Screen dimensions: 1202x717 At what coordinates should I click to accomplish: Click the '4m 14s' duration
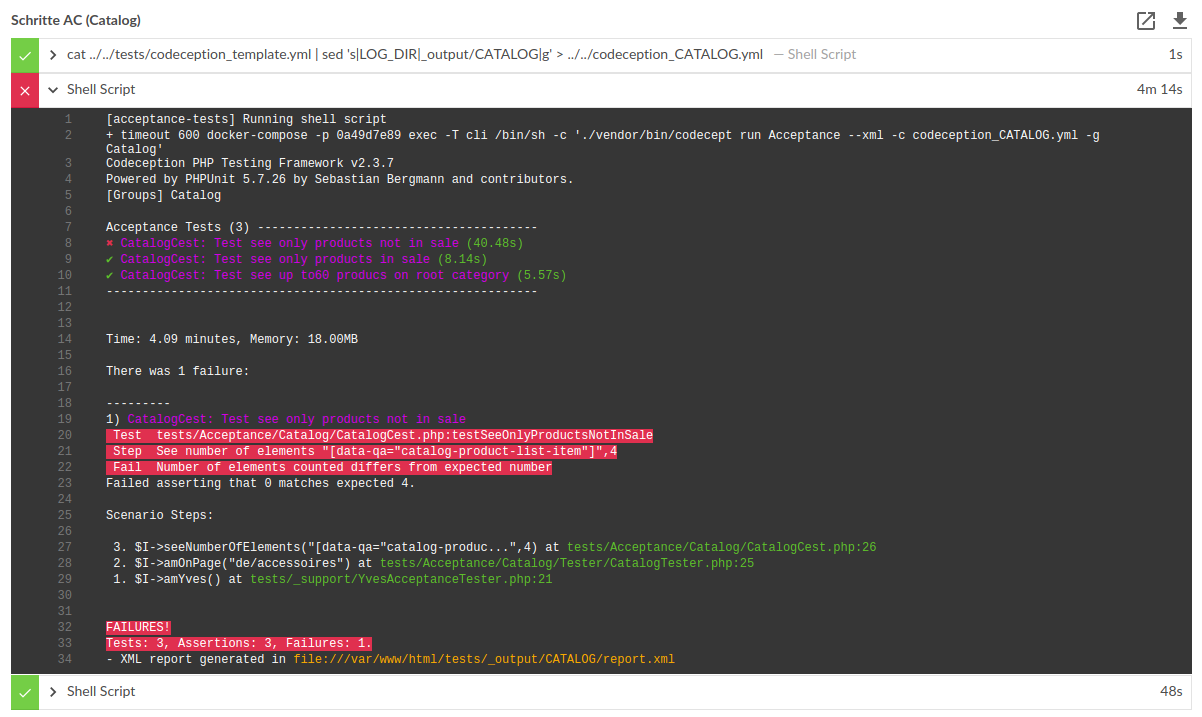click(x=1160, y=90)
